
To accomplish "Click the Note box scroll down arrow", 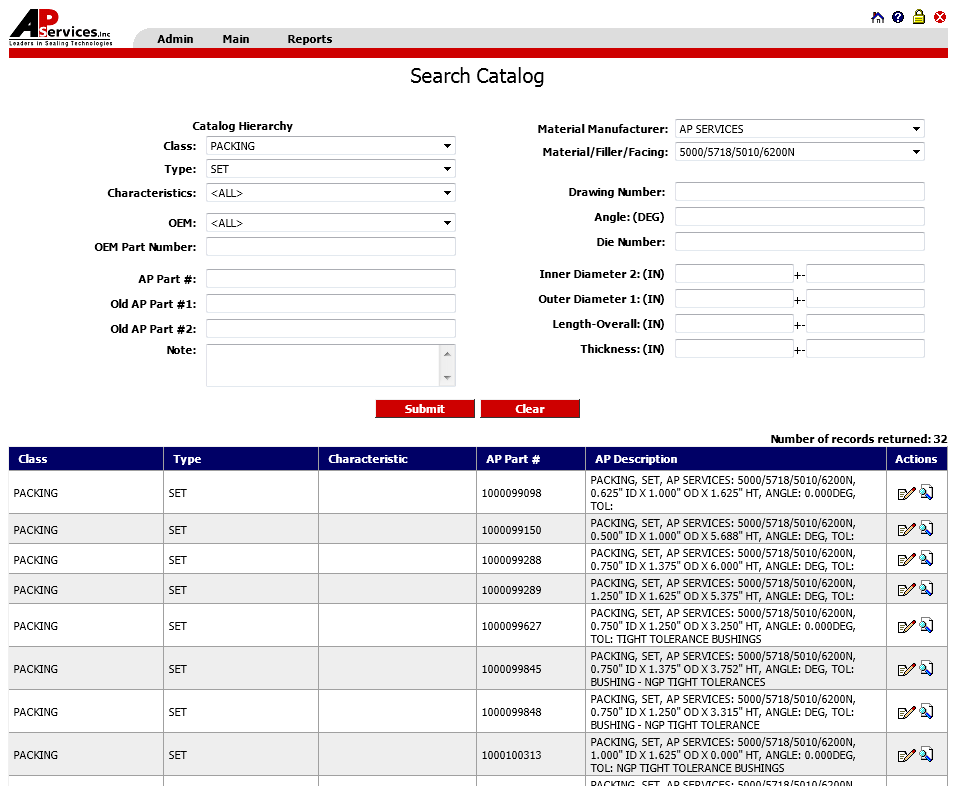I will point(447,378).
